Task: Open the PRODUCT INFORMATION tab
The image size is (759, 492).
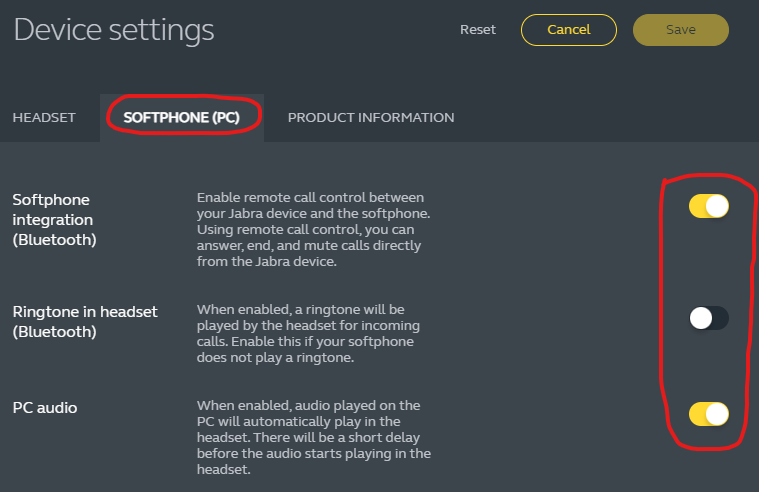Action: (x=371, y=118)
